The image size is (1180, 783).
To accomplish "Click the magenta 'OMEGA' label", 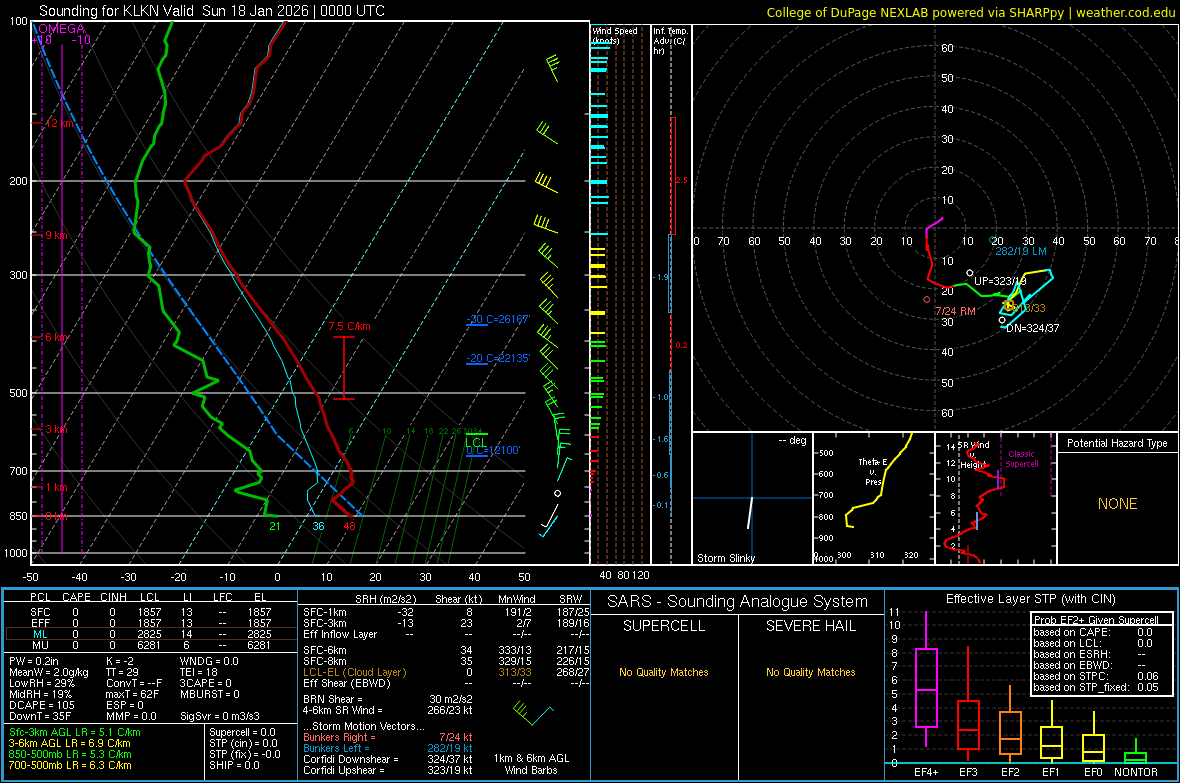I will pyautogui.click(x=62, y=29).
